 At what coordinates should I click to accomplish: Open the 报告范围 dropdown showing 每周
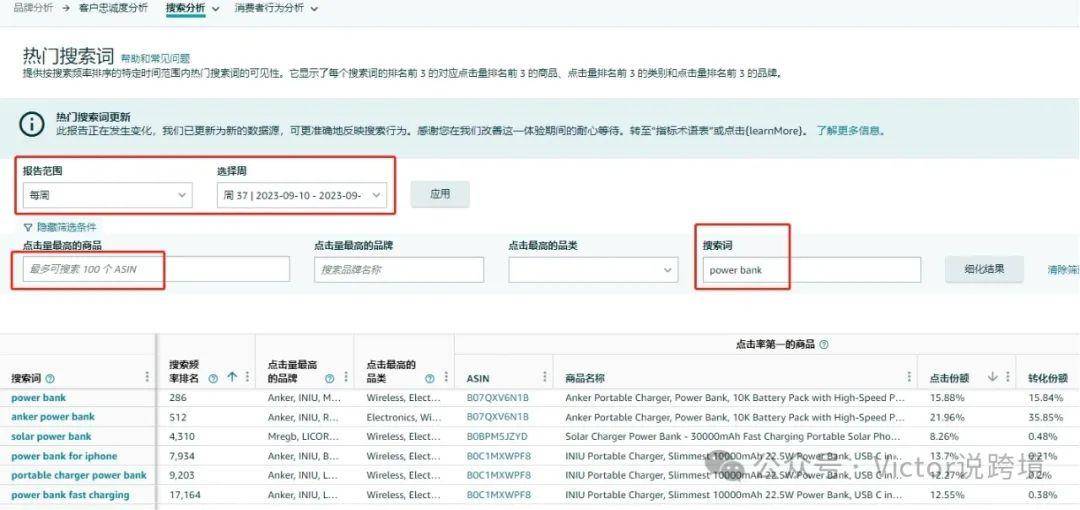click(107, 195)
